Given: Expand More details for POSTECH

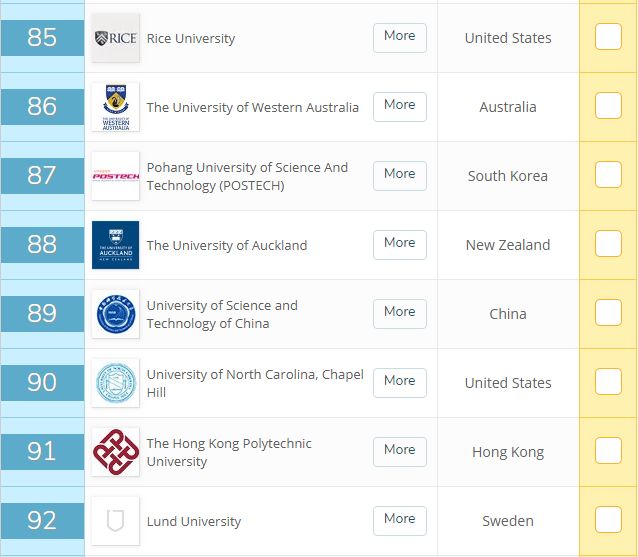Looking at the screenshot, I should click(399, 174).
